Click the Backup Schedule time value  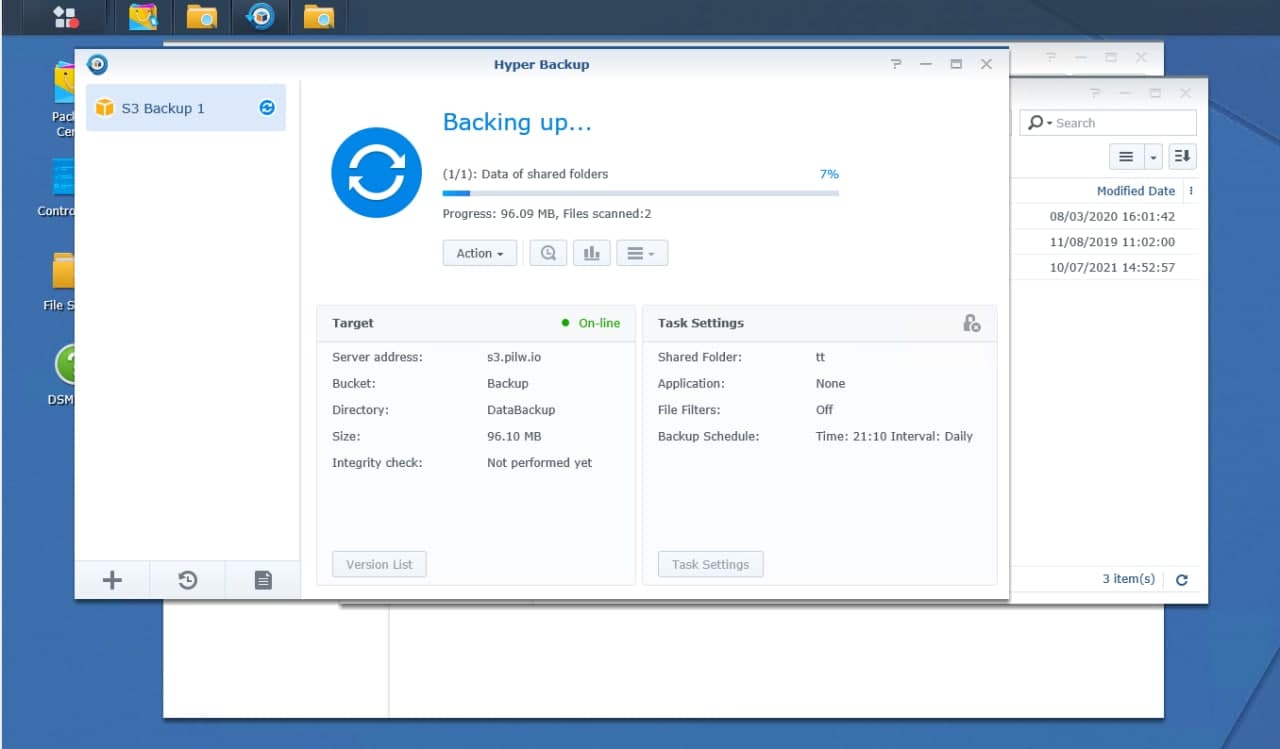click(x=894, y=436)
